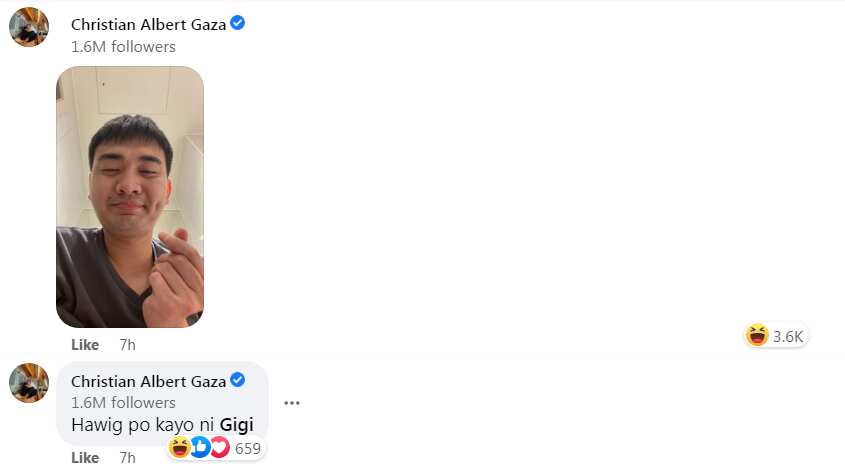
Task: Like the photo comment
Action: [85, 345]
